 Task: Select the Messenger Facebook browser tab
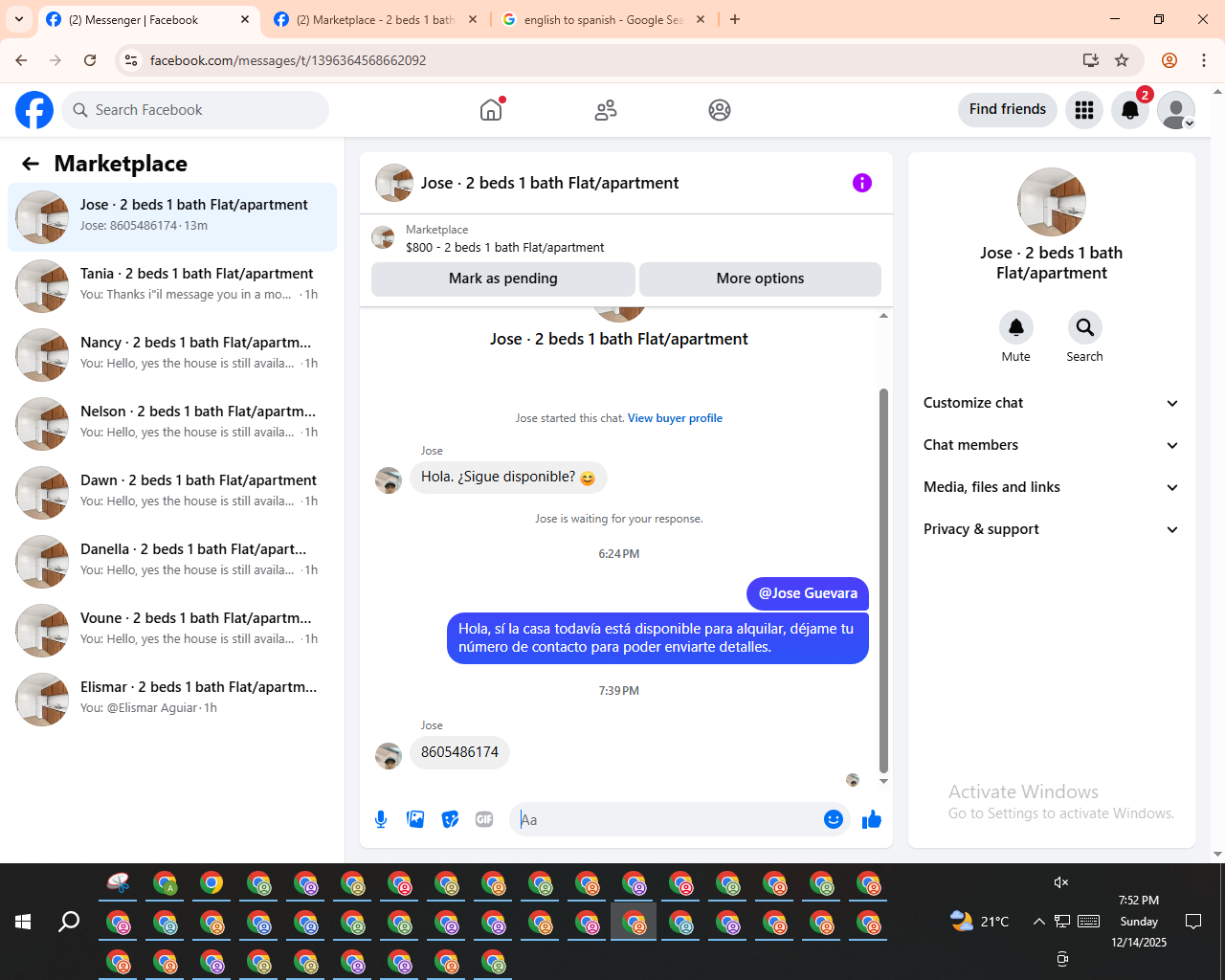147,19
